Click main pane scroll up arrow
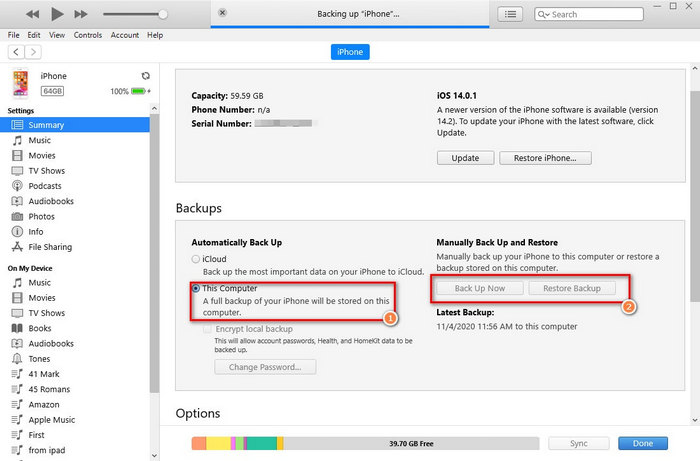 (695, 69)
